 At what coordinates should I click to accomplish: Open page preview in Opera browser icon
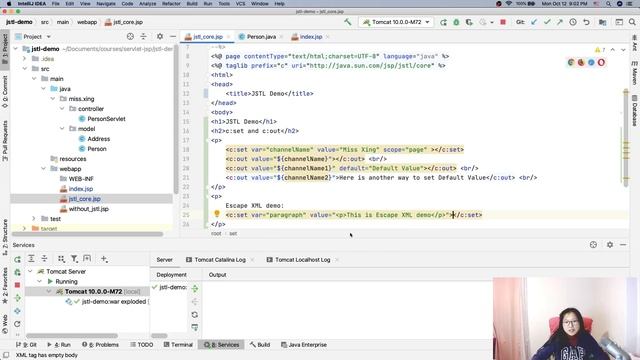point(601,62)
